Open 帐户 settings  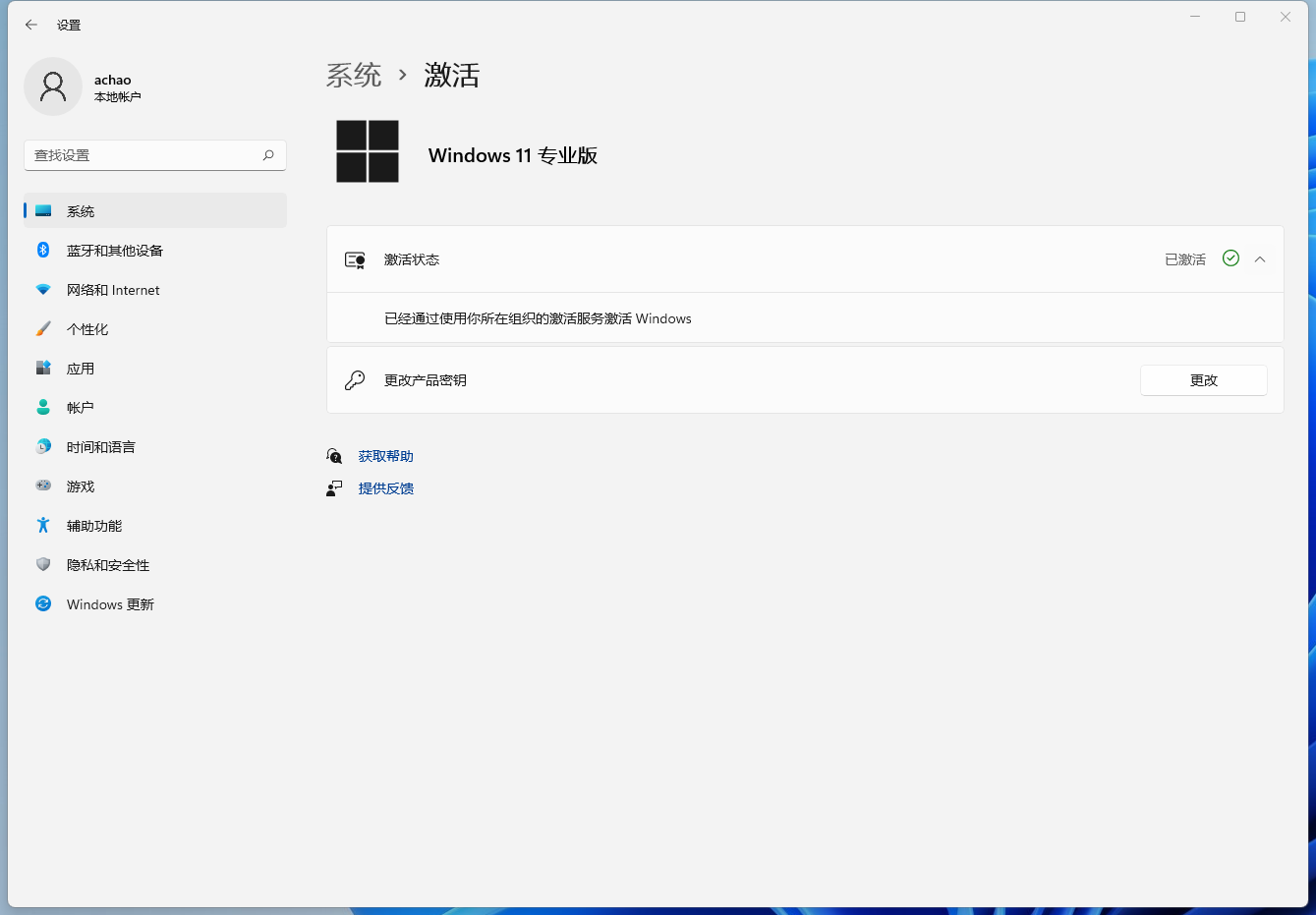point(155,408)
